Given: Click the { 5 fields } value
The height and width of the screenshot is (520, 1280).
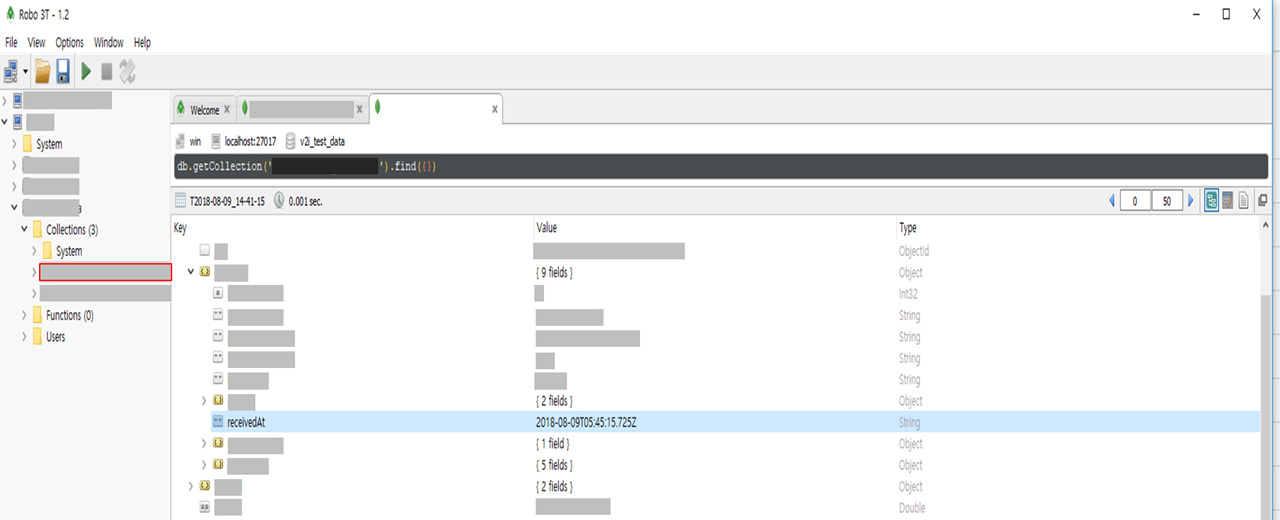Looking at the screenshot, I should 554,466.
